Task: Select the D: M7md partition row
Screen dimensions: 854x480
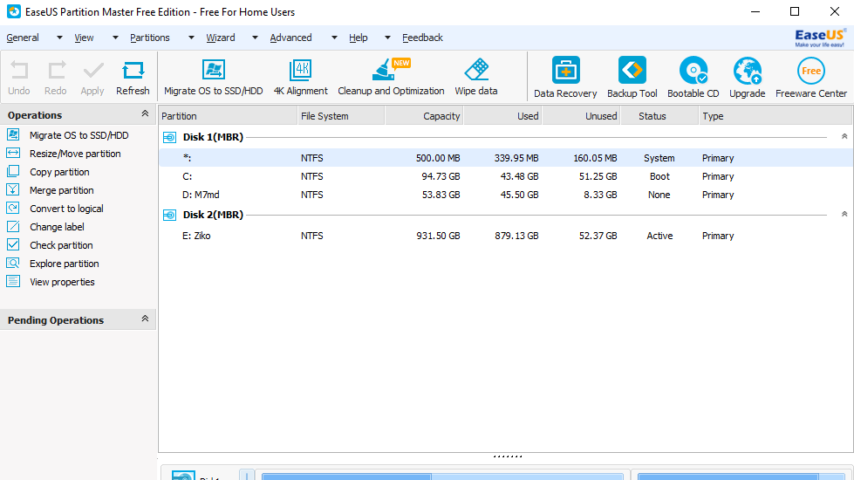Action: 505,195
